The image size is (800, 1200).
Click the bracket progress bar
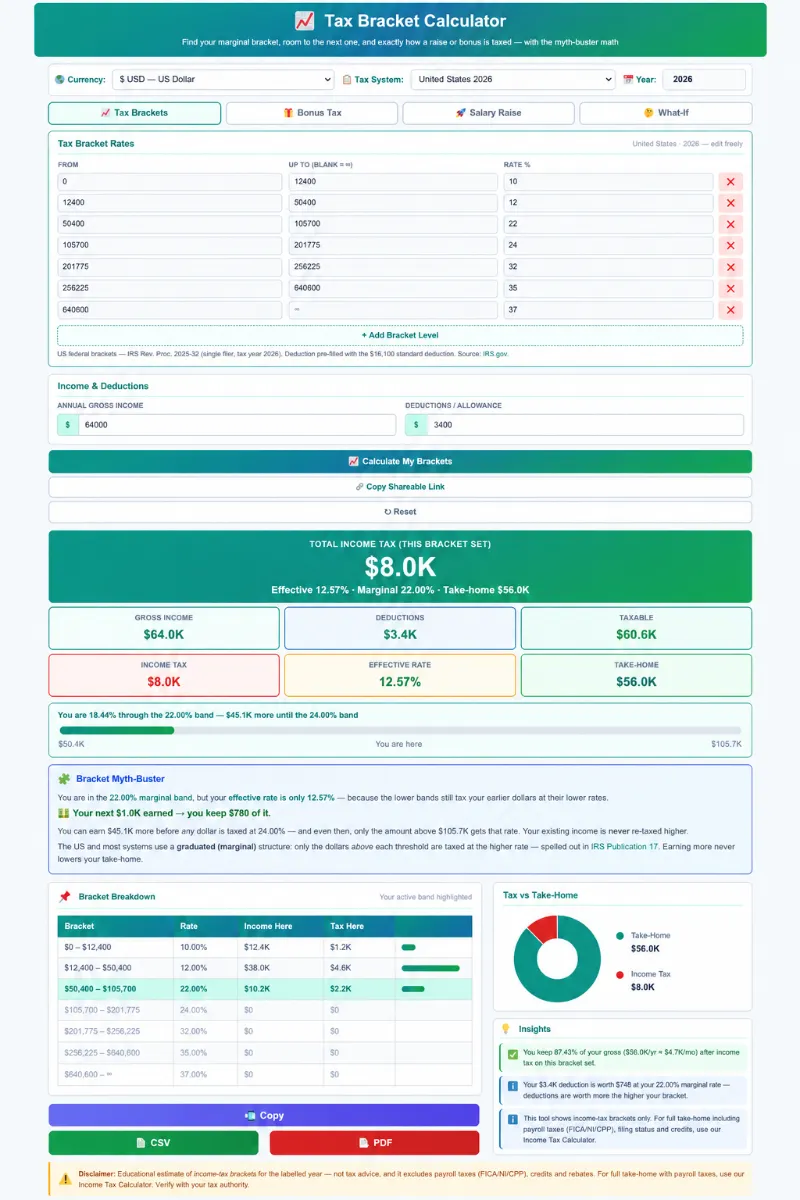coord(400,731)
